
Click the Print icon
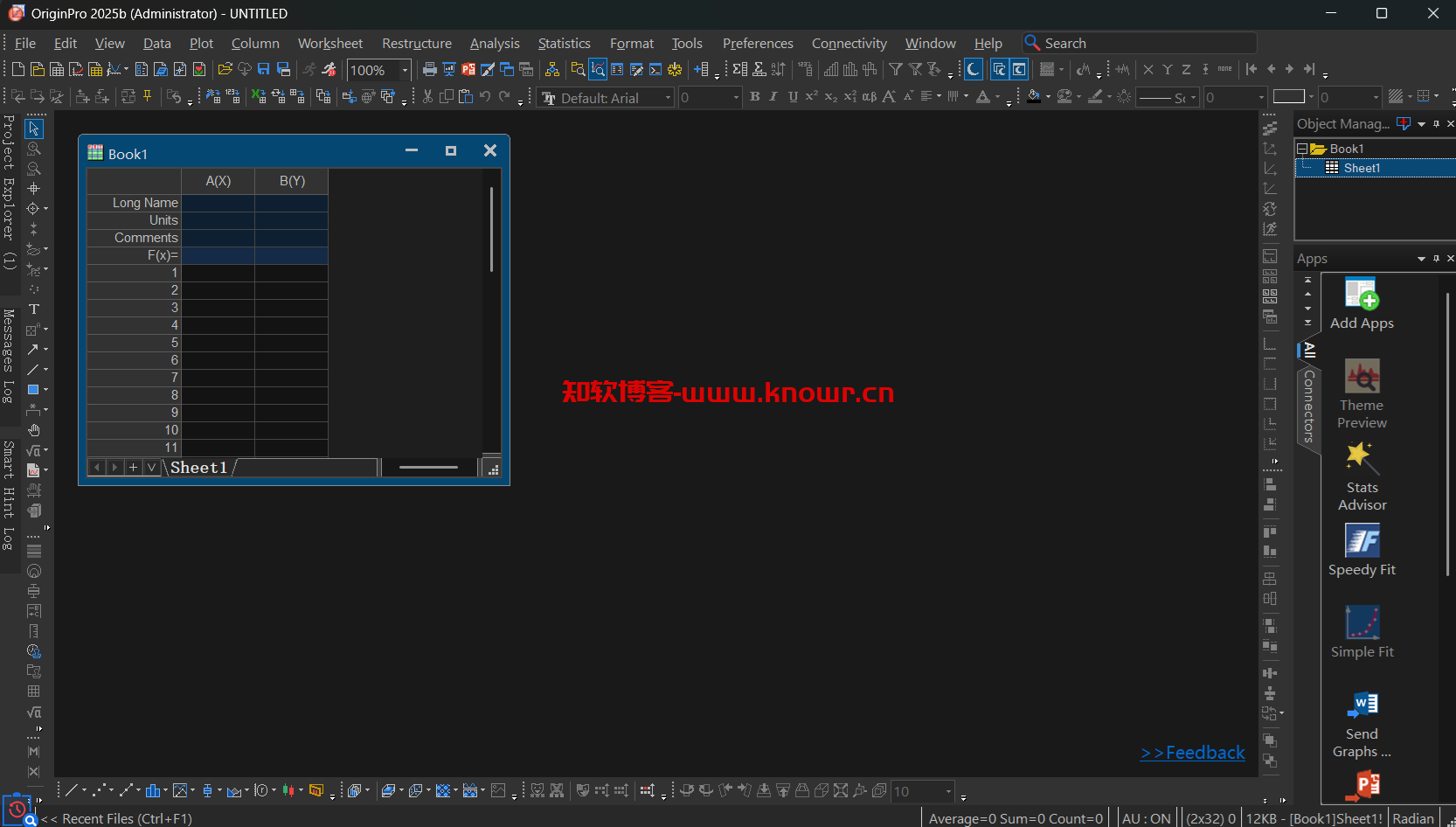coord(429,69)
